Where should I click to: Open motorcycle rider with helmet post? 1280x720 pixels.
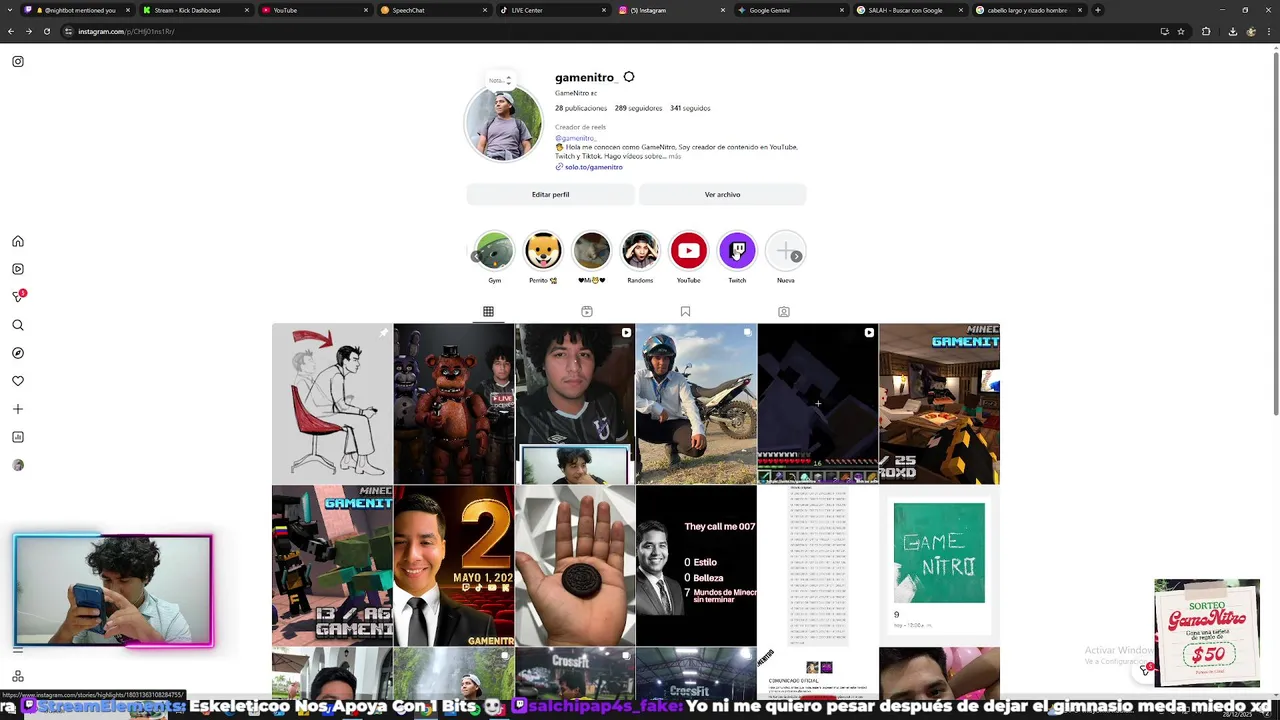(696, 404)
